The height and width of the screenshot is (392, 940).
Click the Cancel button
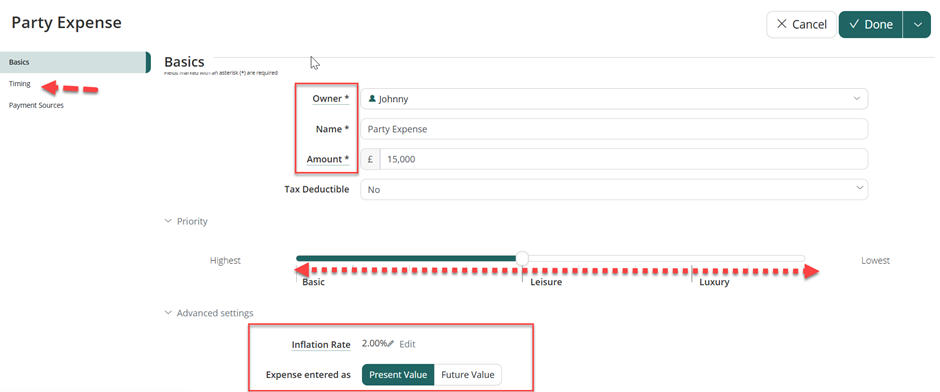[801, 25]
